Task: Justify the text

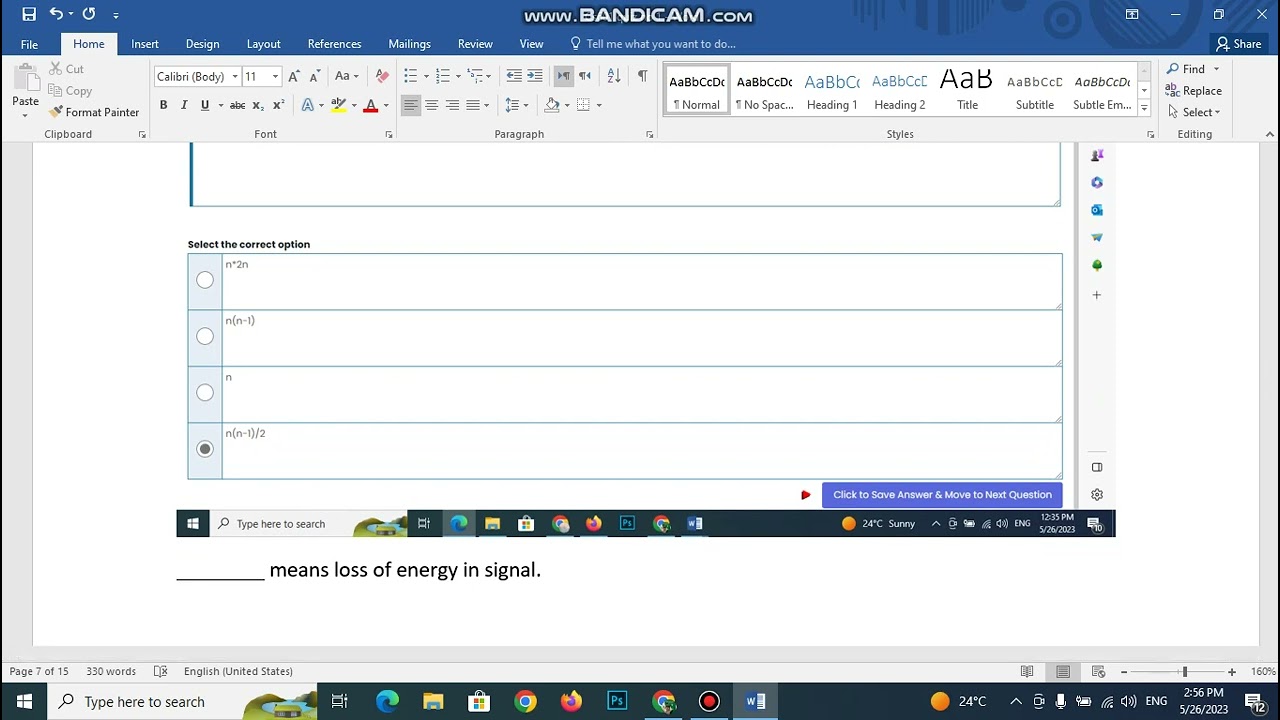Action: coord(473,105)
